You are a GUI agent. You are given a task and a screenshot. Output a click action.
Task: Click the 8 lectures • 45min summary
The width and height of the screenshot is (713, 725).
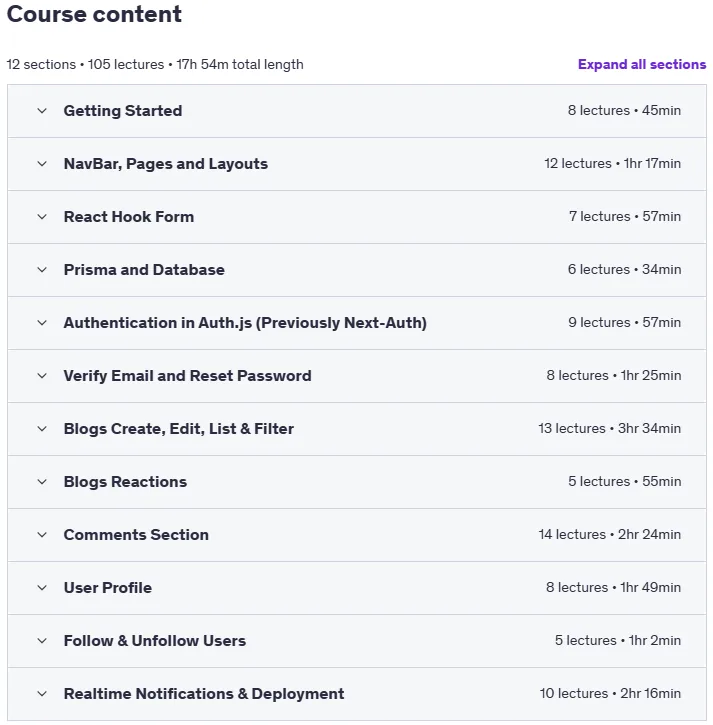[x=624, y=111]
